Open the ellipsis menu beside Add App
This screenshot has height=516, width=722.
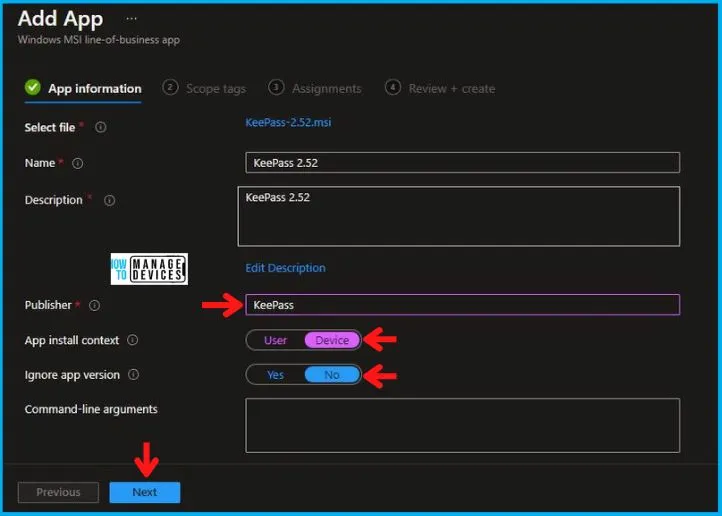coord(131,19)
